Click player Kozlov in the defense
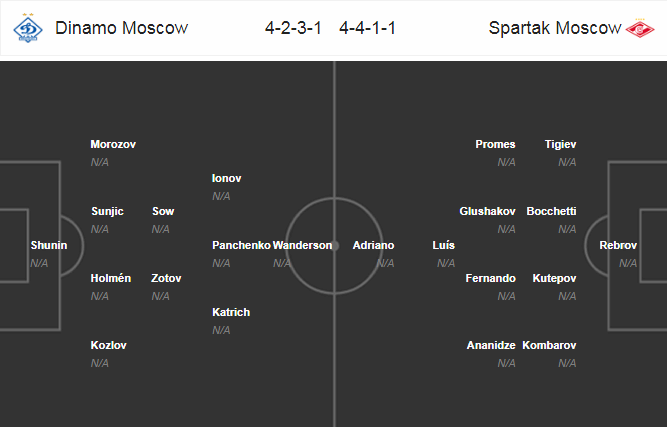 click(108, 345)
